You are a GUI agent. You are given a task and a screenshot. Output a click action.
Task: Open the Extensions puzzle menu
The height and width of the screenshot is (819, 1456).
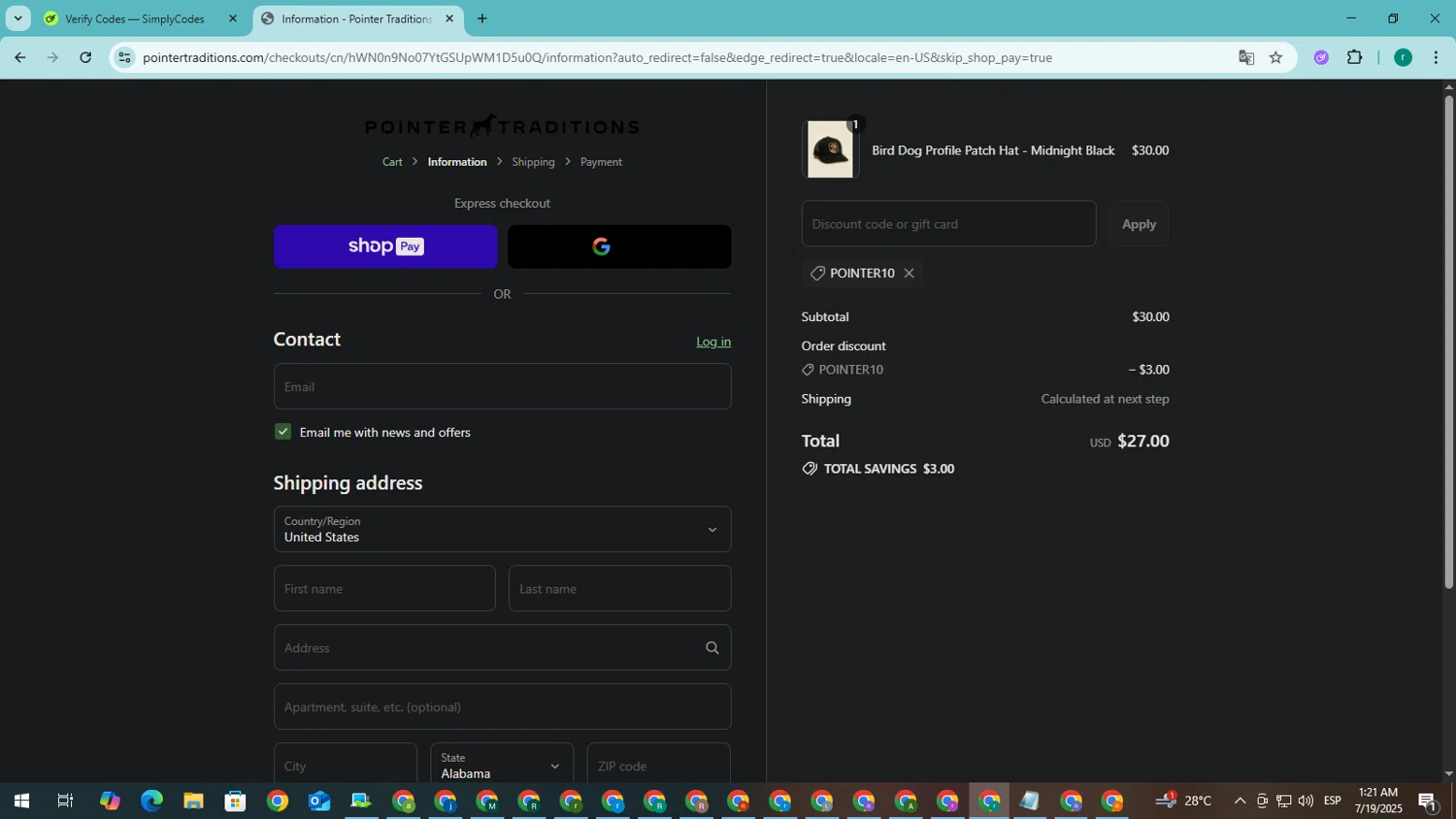coord(1355,57)
